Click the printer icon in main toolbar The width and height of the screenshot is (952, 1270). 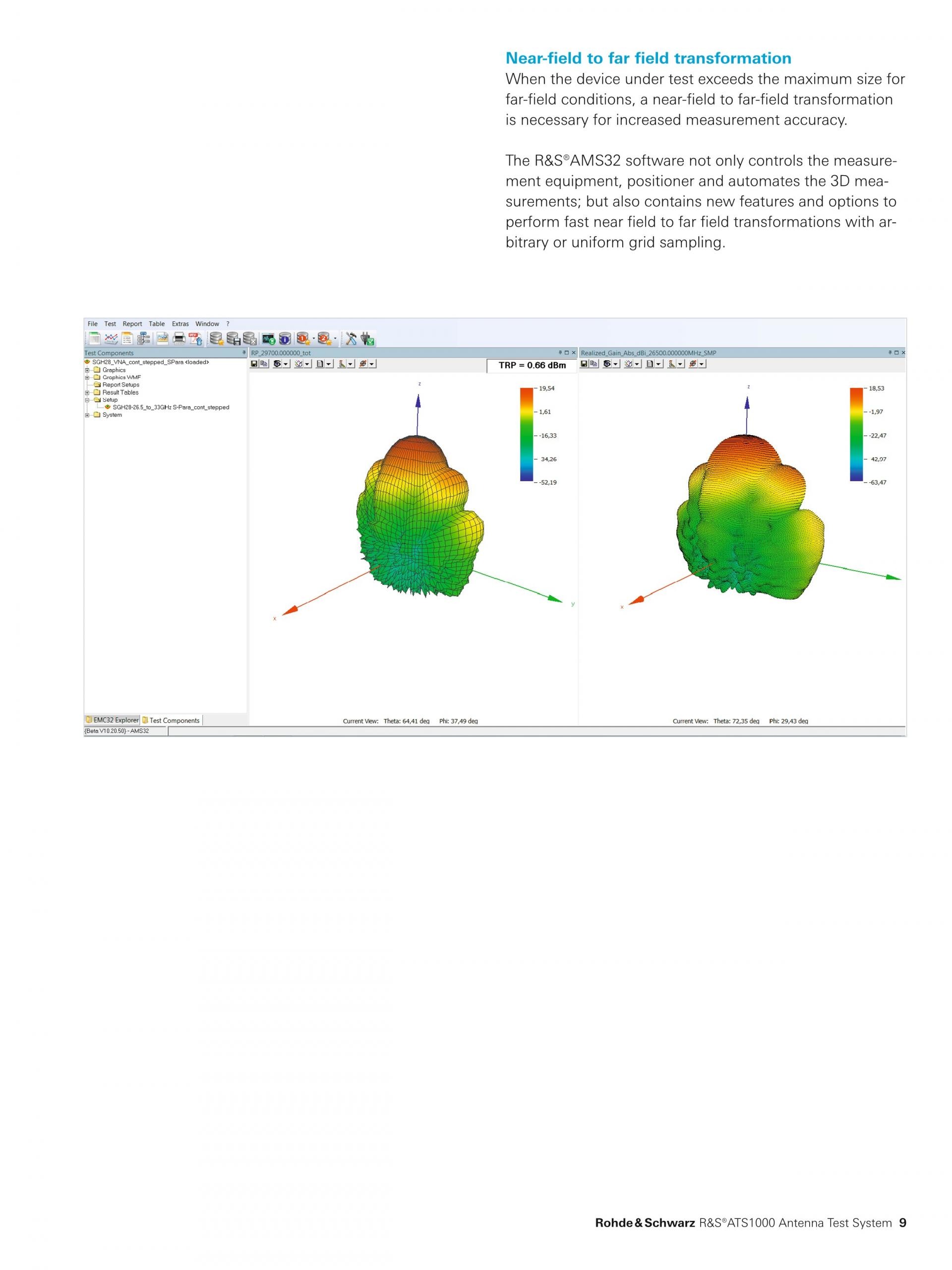tap(179, 339)
